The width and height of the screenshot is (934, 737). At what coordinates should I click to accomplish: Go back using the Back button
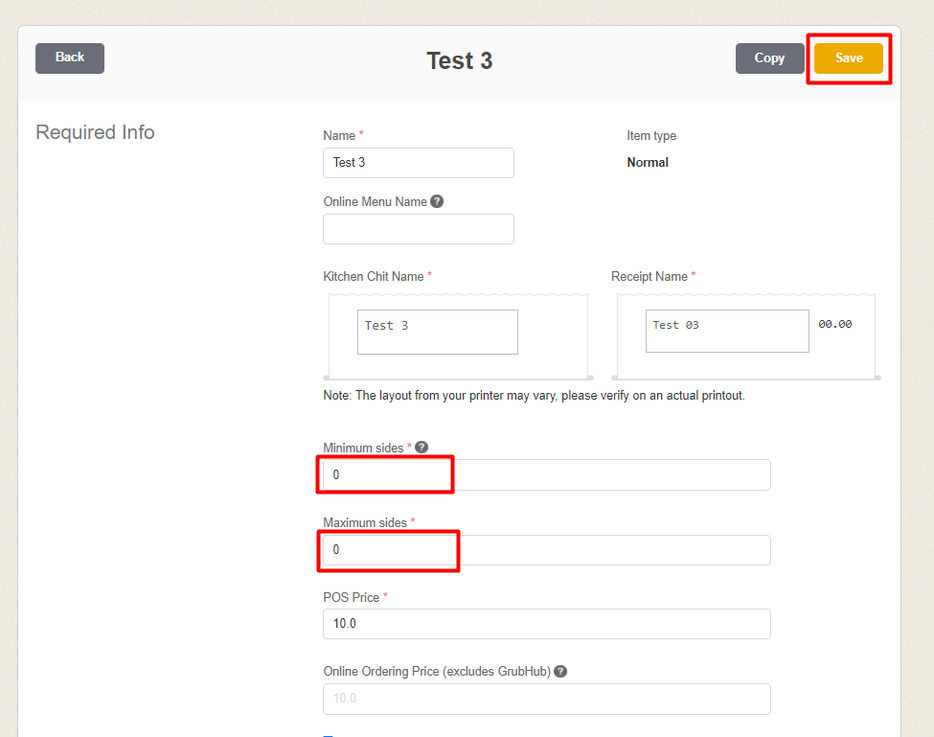coord(70,58)
